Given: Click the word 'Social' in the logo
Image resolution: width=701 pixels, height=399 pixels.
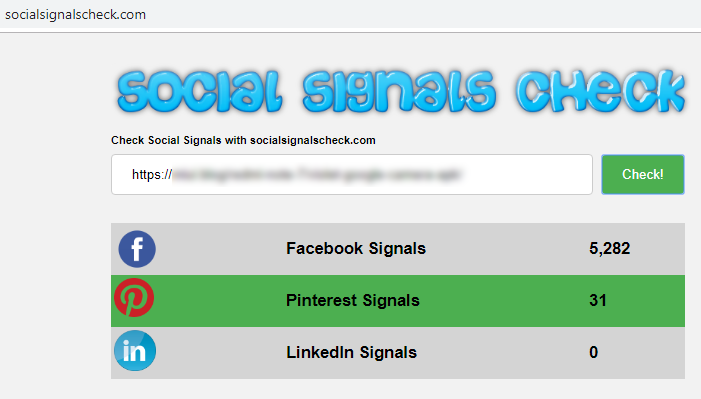Looking at the screenshot, I should 200,92.
